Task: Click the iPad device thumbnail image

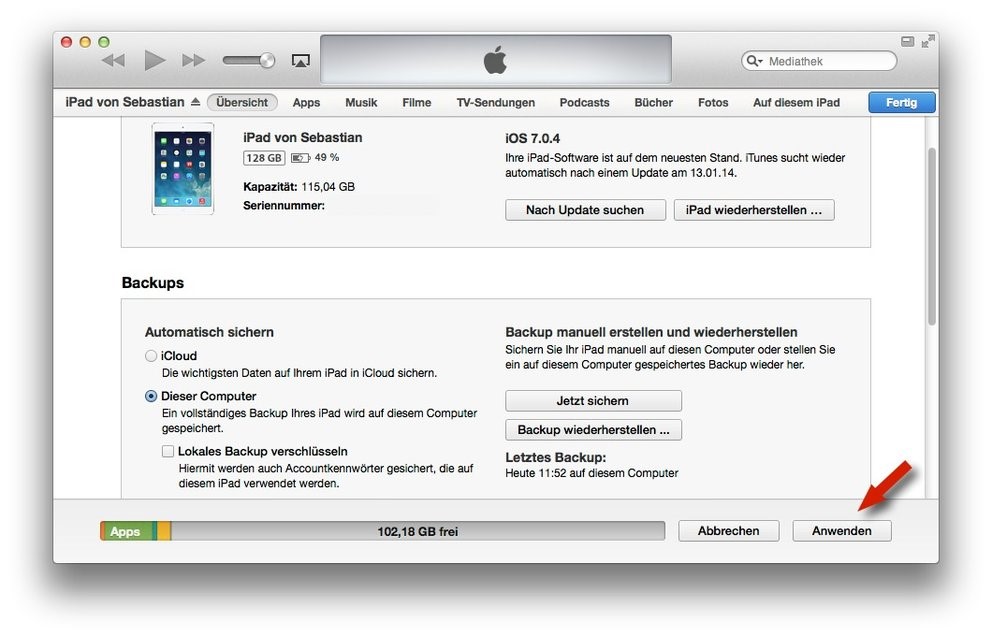Action: click(x=183, y=169)
